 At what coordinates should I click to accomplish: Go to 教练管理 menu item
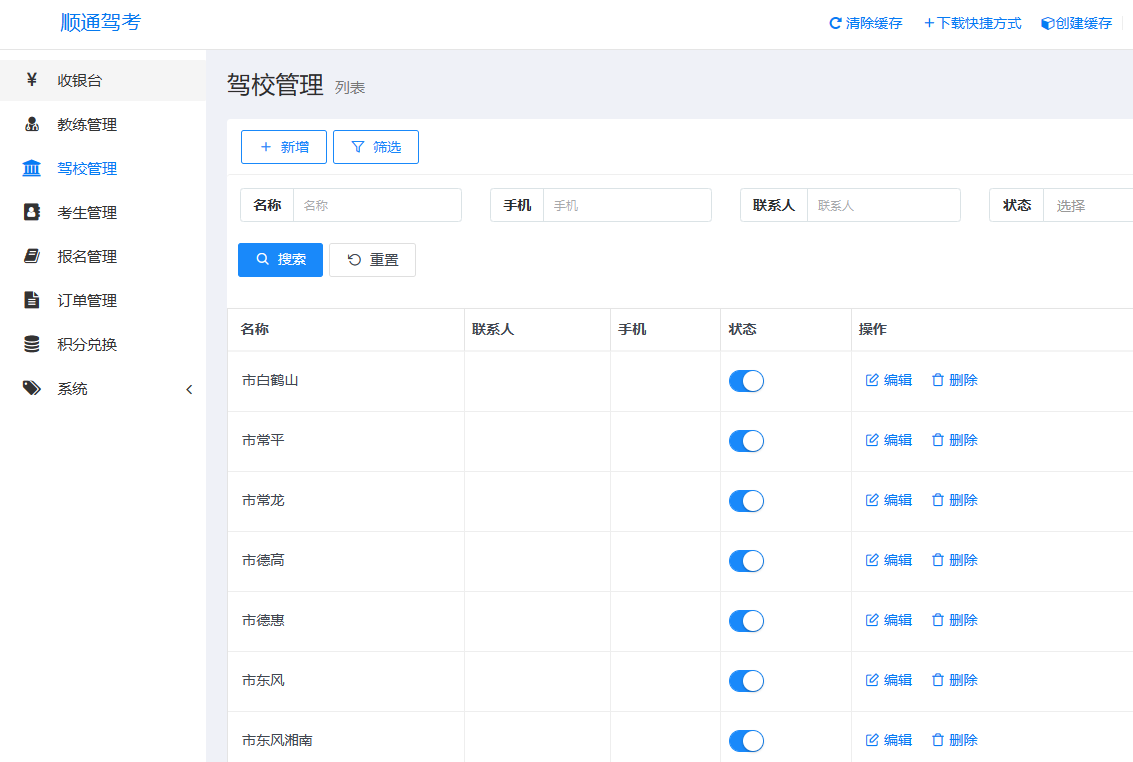point(103,124)
